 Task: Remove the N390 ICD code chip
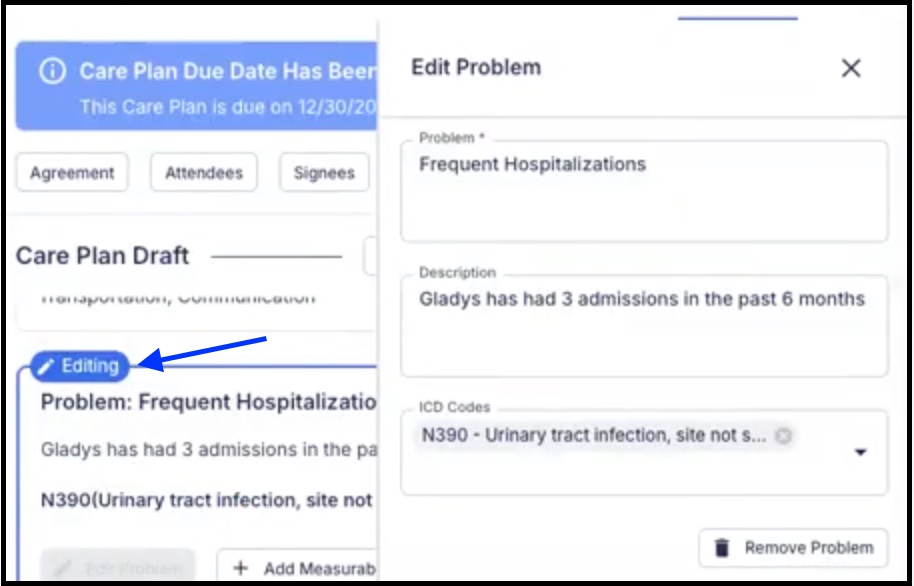point(783,436)
